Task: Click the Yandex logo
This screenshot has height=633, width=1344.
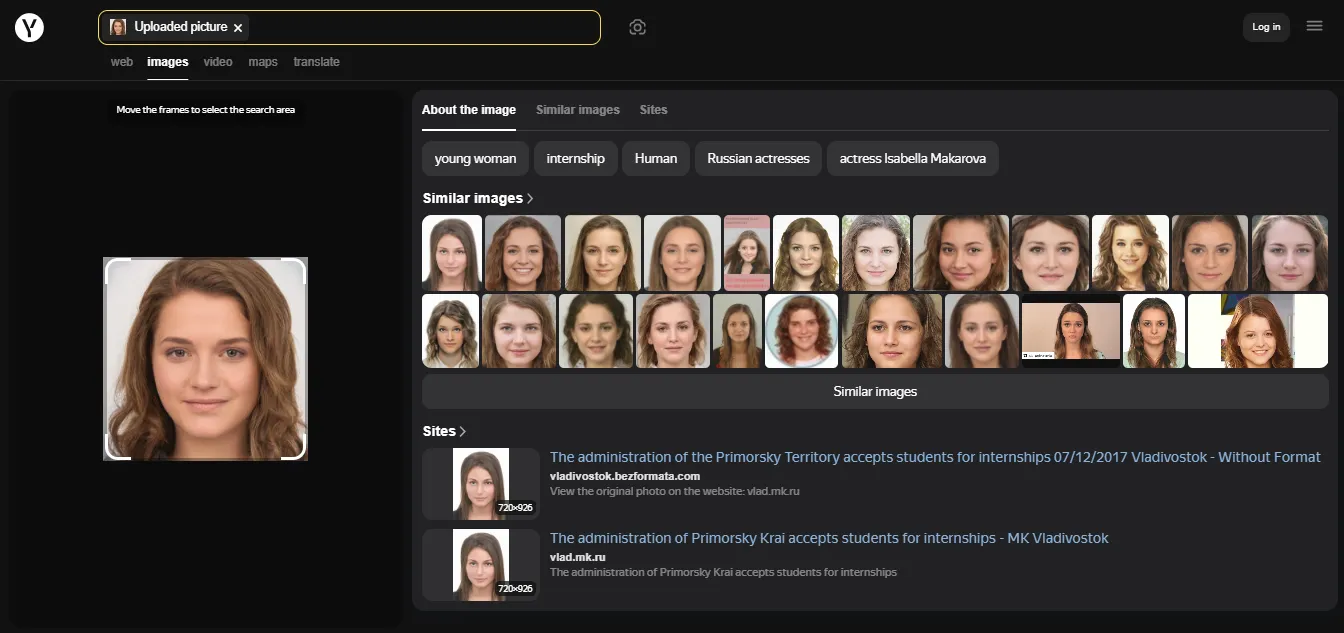Action: coord(29,27)
